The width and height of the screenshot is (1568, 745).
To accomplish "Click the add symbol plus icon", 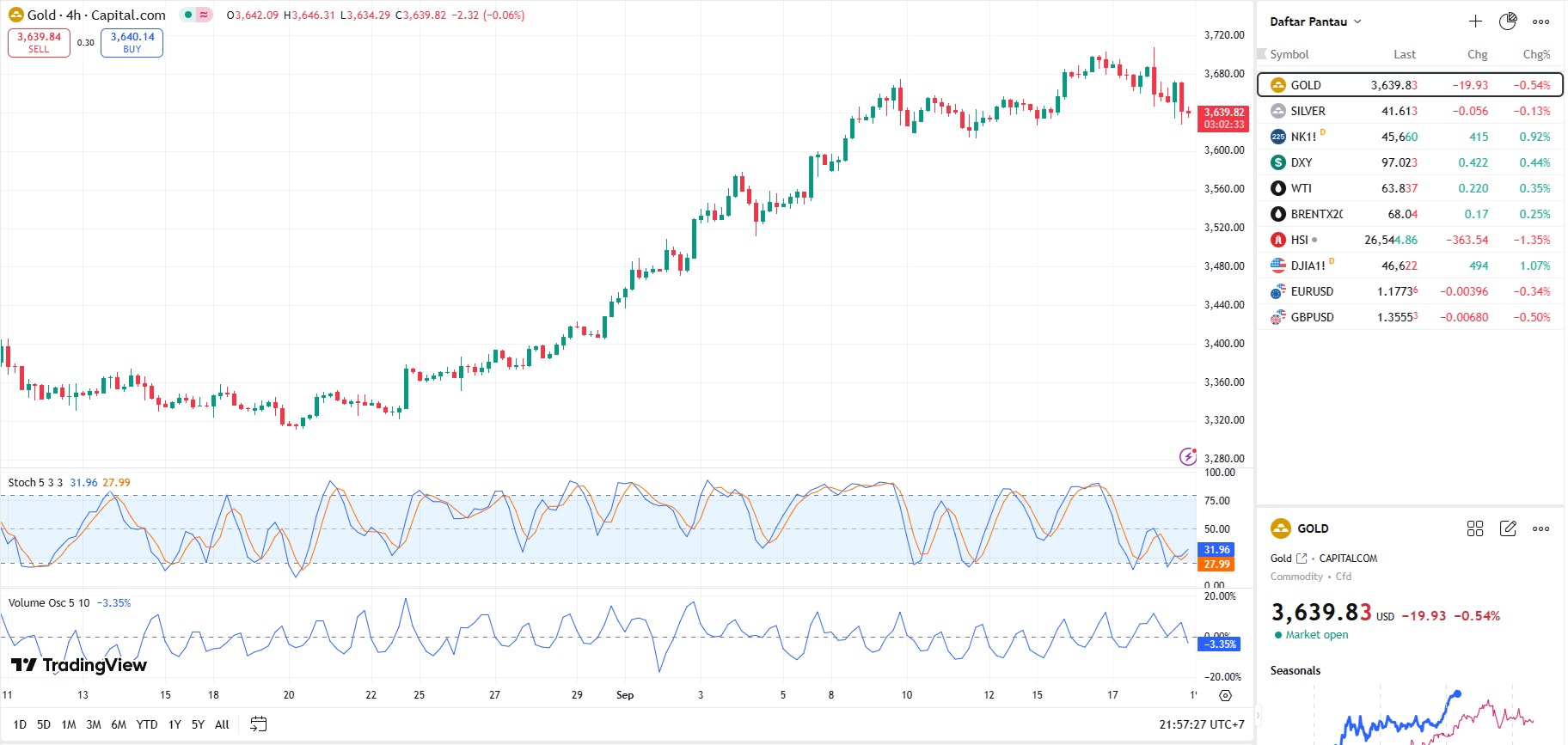I will pos(1475,21).
